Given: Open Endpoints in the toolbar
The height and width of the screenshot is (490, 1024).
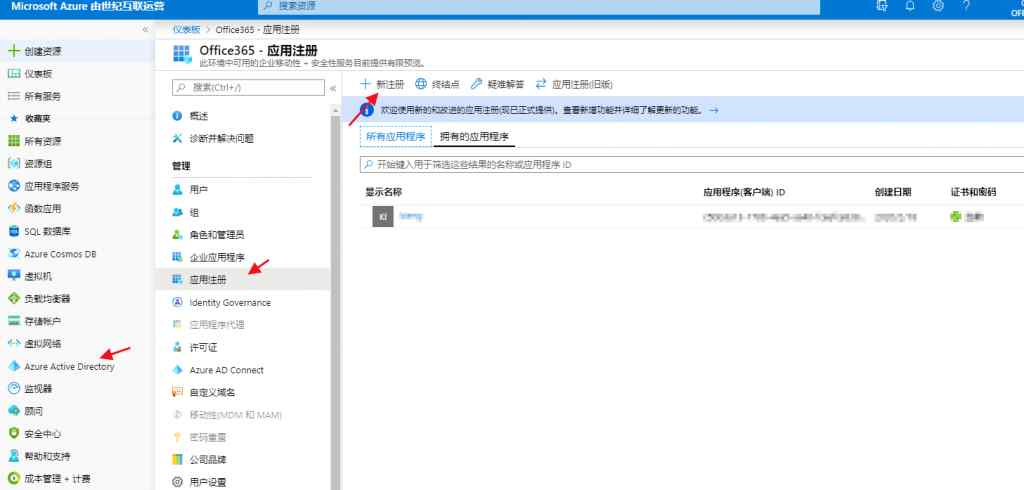Looking at the screenshot, I should 438,84.
